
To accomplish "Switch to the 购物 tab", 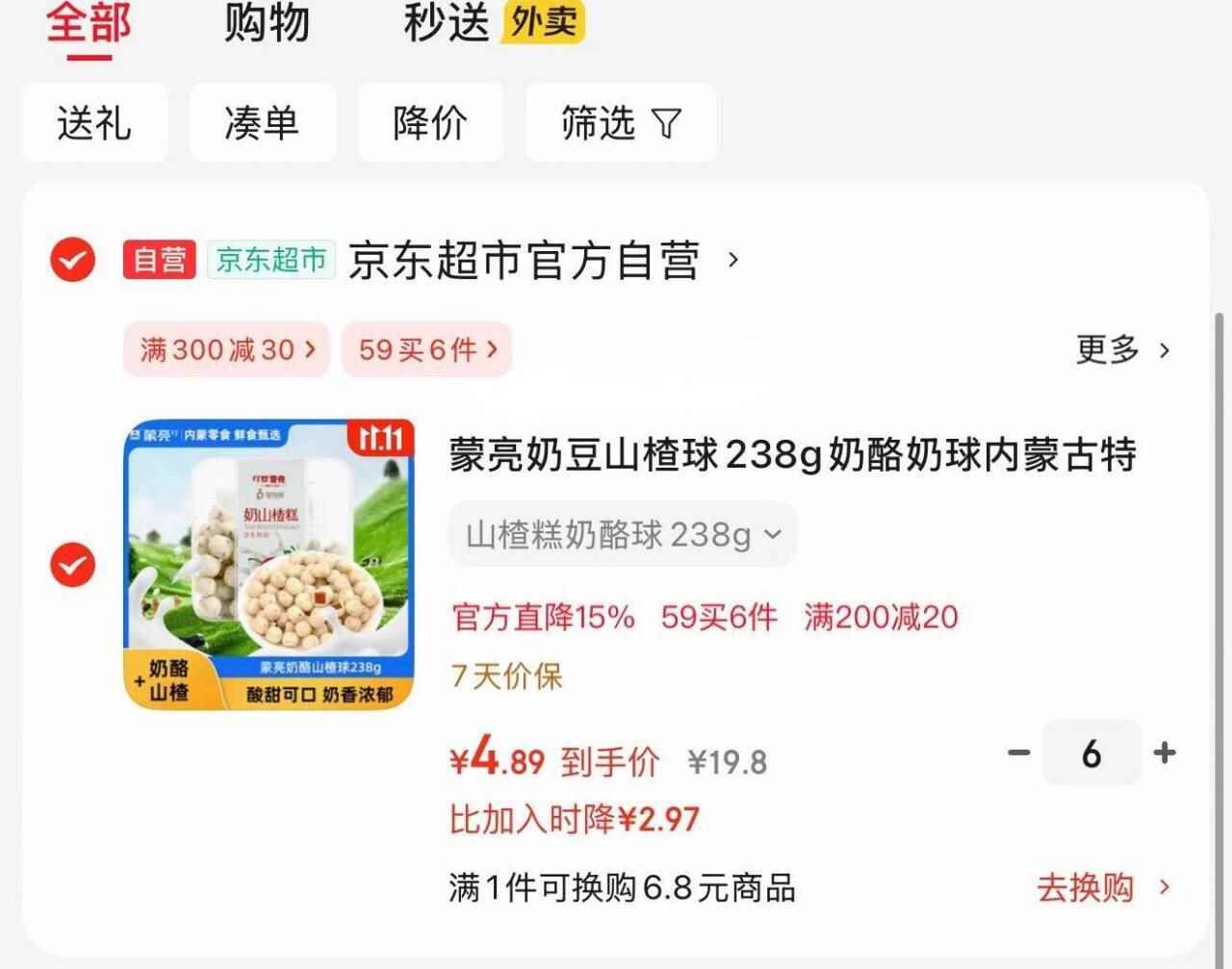I will point(267,22).
